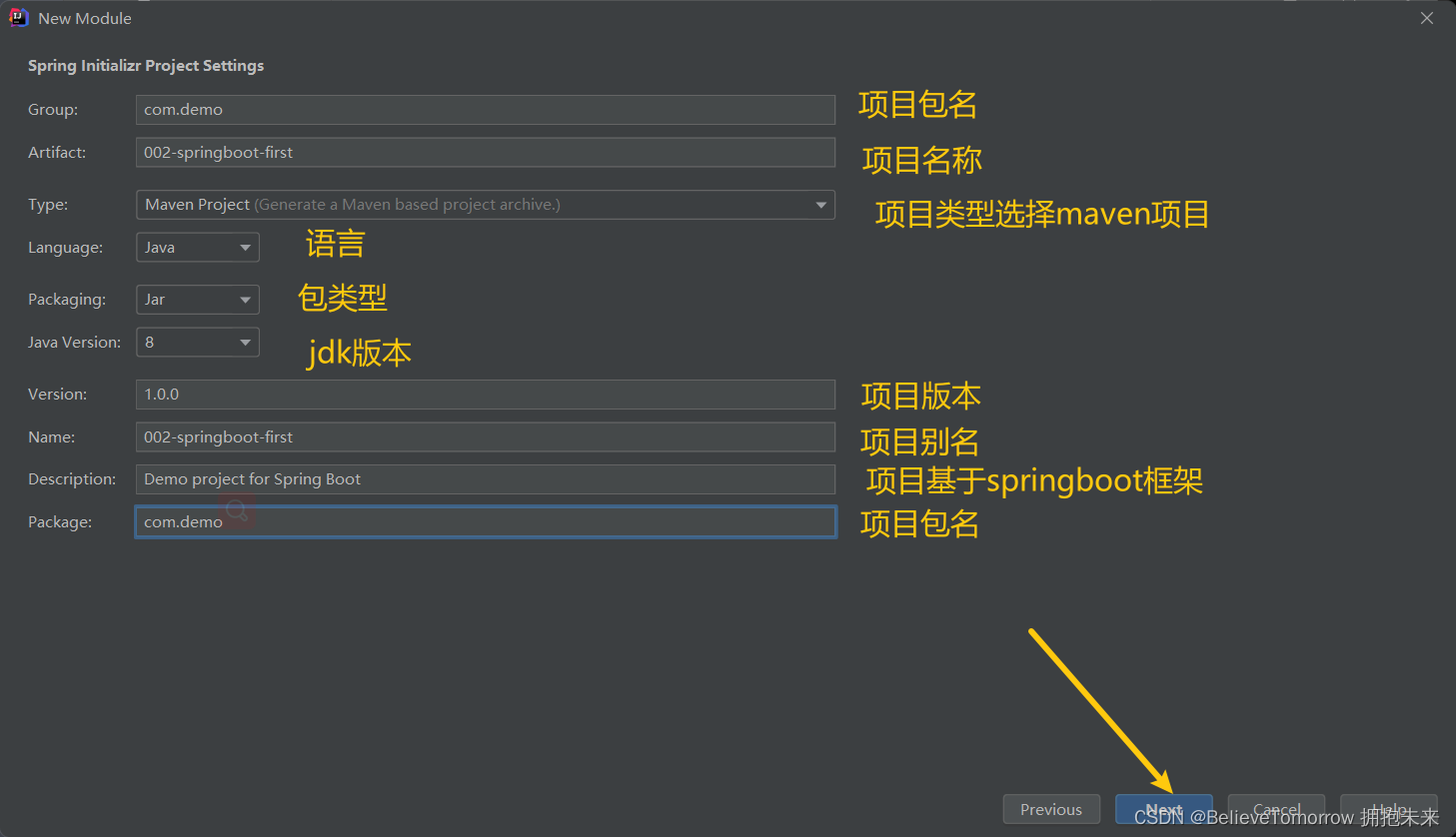Click the Java Version label

point(74,343)
